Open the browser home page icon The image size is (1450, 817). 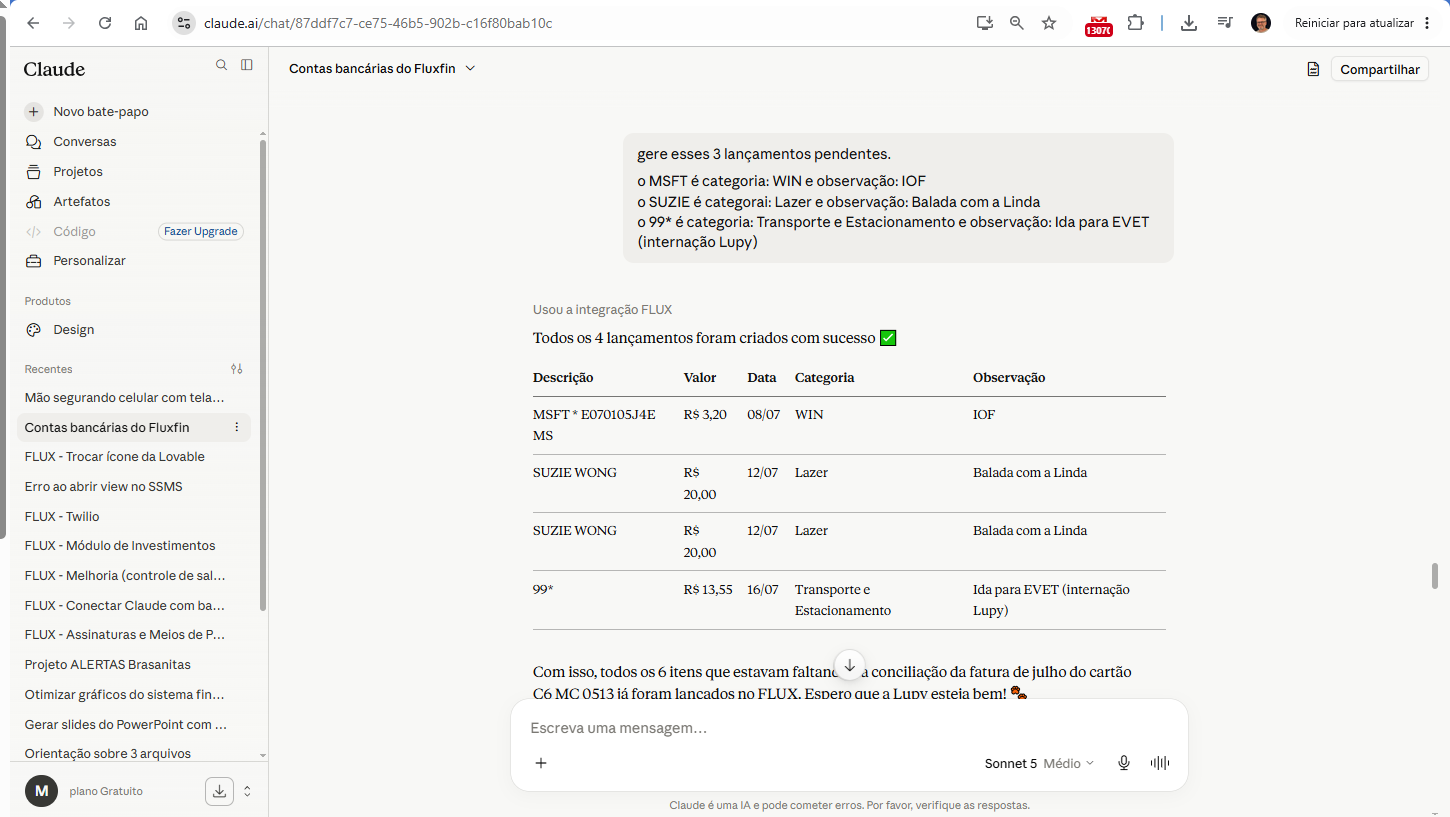click(x=141, y=23)
